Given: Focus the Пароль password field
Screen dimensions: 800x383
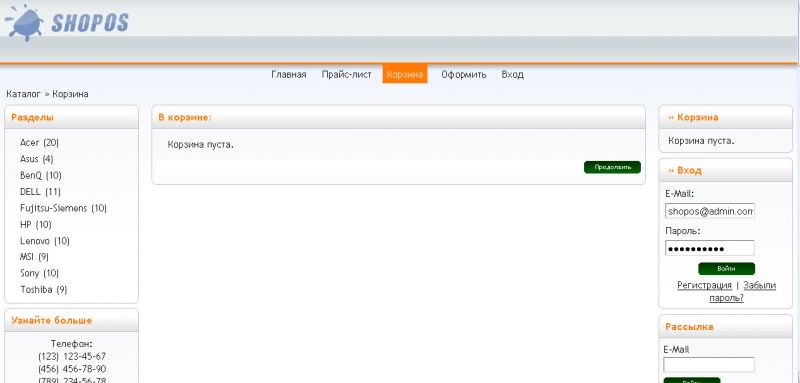Looking at the screenshot, I should point(710,248).
